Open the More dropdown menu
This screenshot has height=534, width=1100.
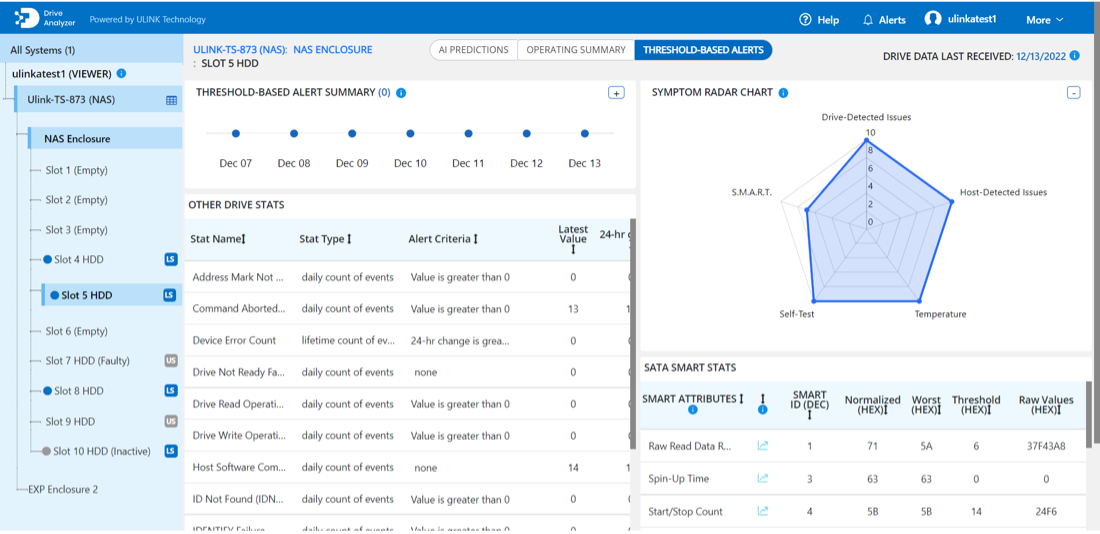click(1044, 20)
